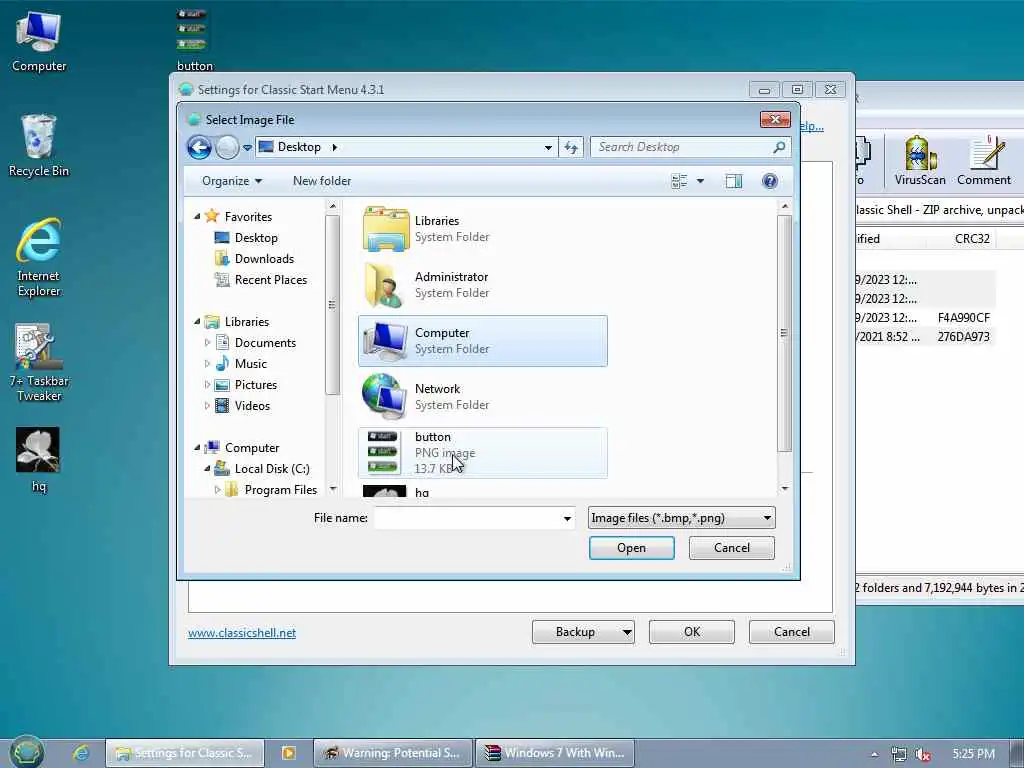Image resolution: width=1024 pixels, height=768 pixels.
Task: Launch Internet Explorer from taskbar
Action: click(80, 753)
